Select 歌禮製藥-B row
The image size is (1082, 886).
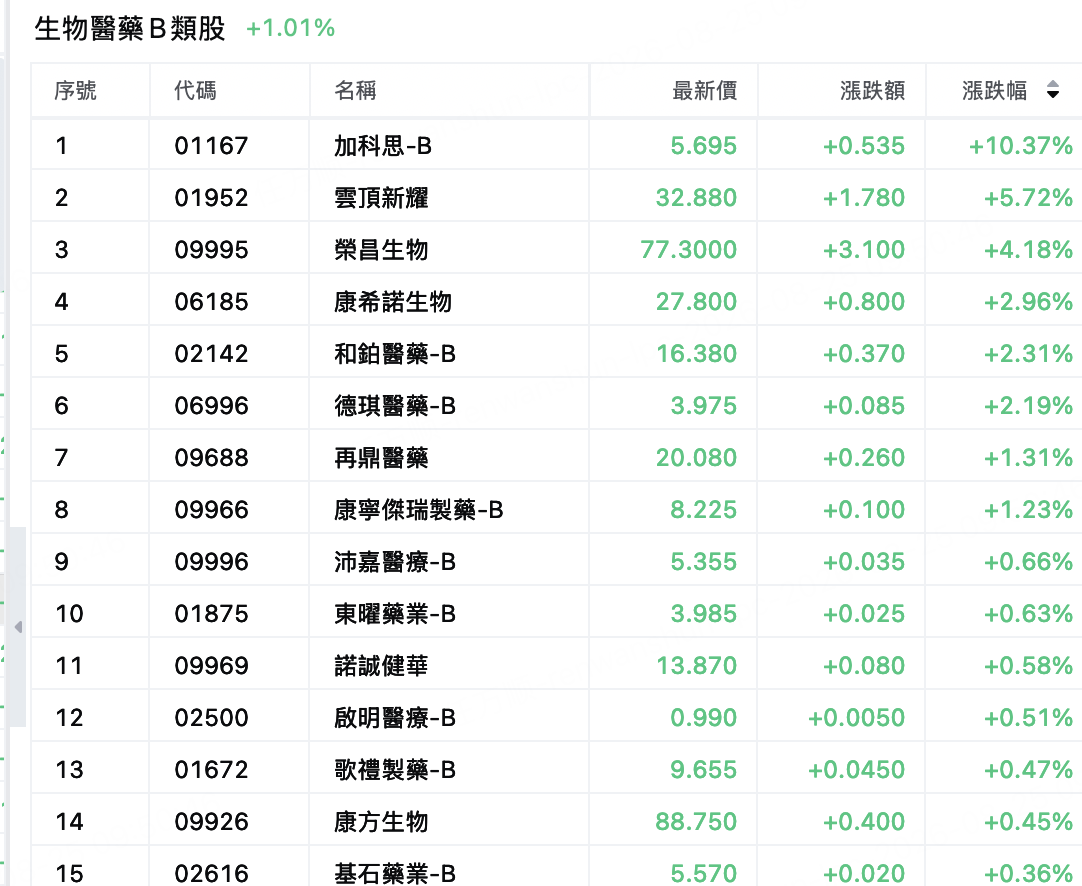[556, 769]
